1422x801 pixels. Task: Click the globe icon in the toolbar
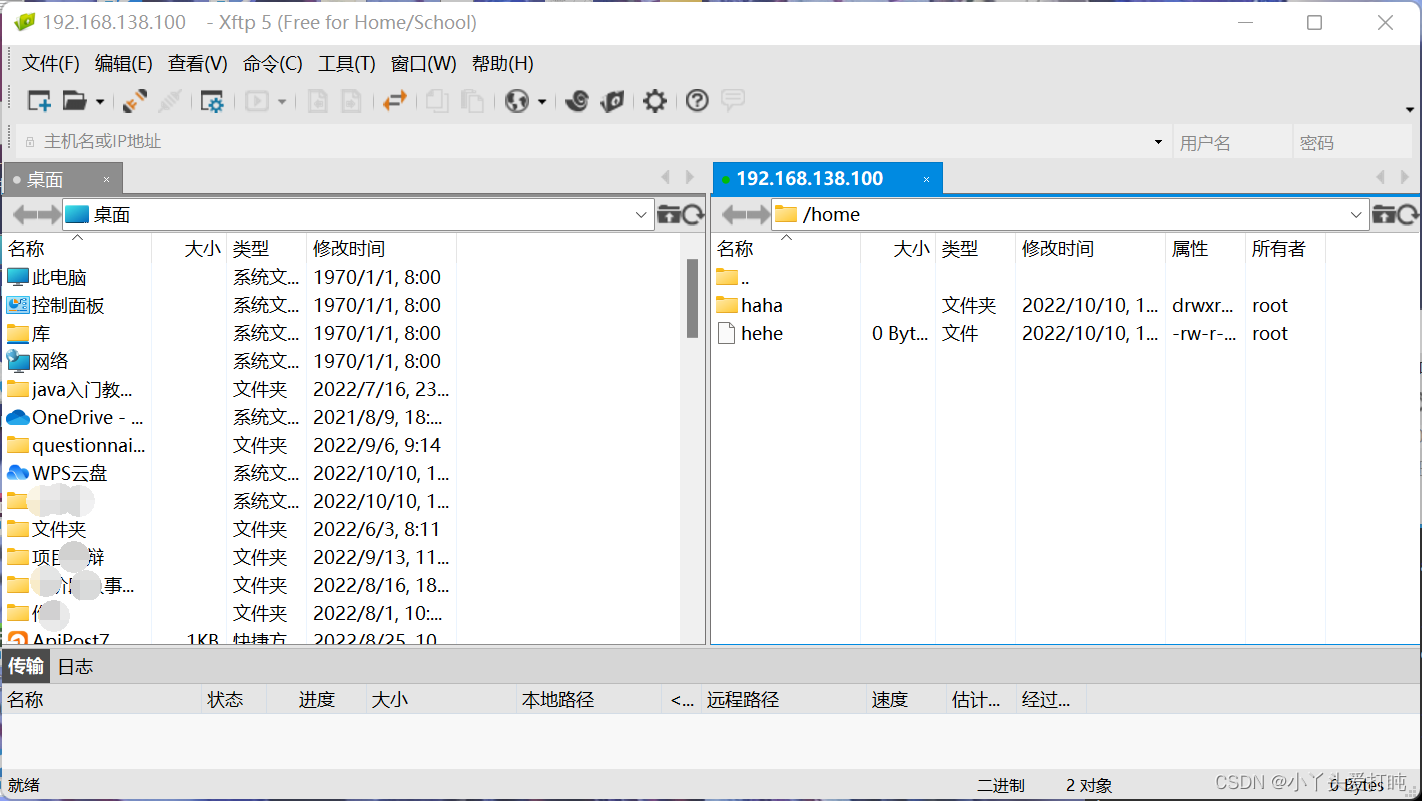tap(517, 100)
